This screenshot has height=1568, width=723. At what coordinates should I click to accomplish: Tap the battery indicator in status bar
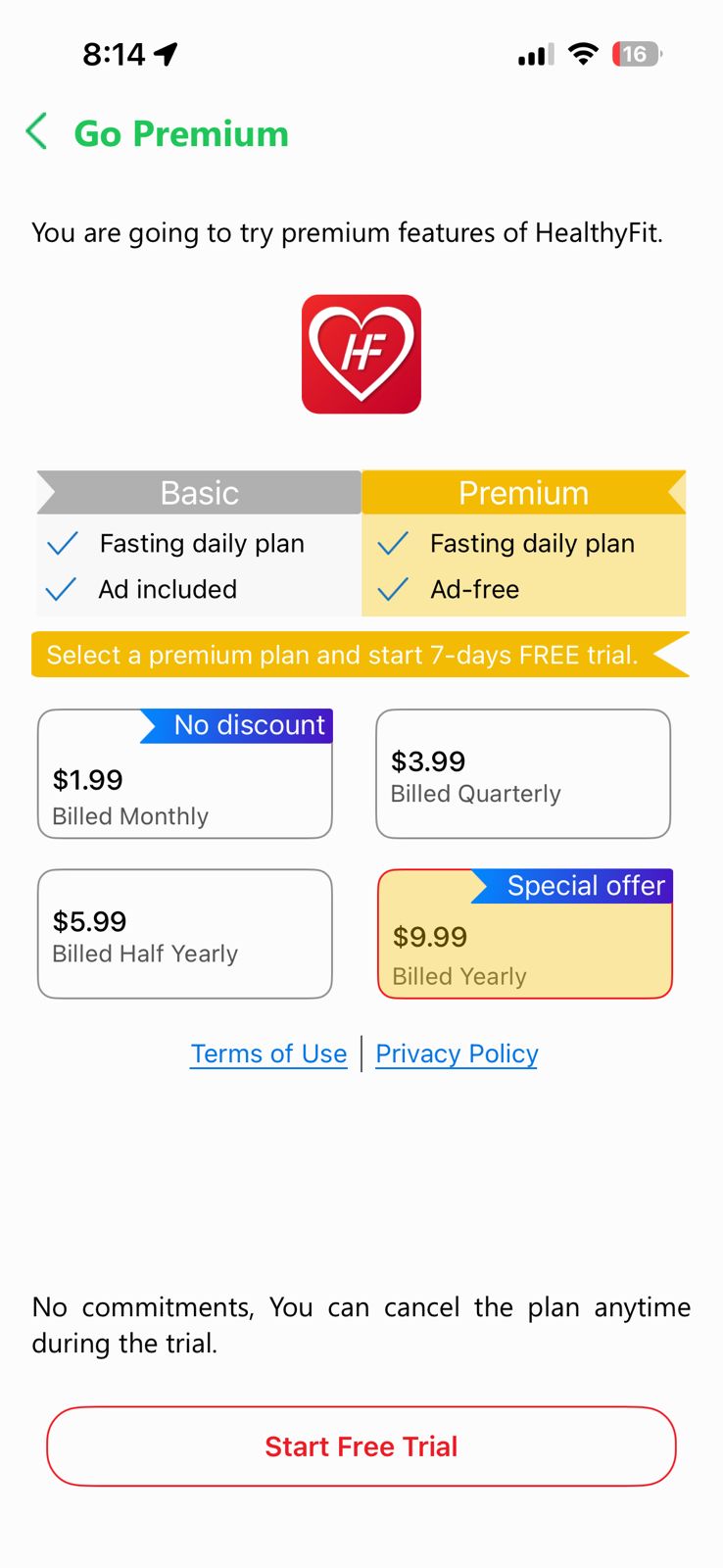(x=636, y=54)
